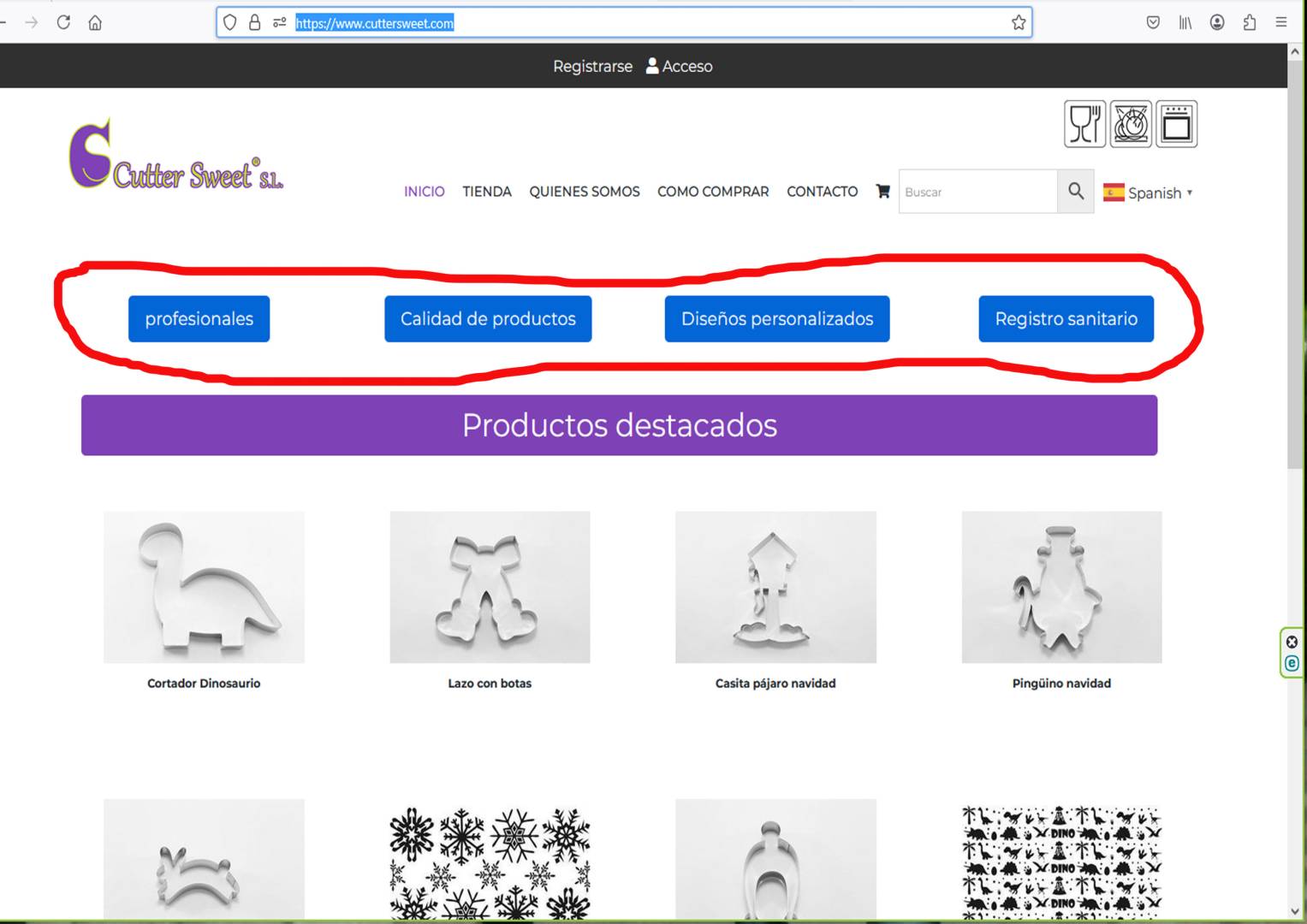Viewport: 1307px width, 924px height.
Task: View site security padlock info
Action: [254, 22]
